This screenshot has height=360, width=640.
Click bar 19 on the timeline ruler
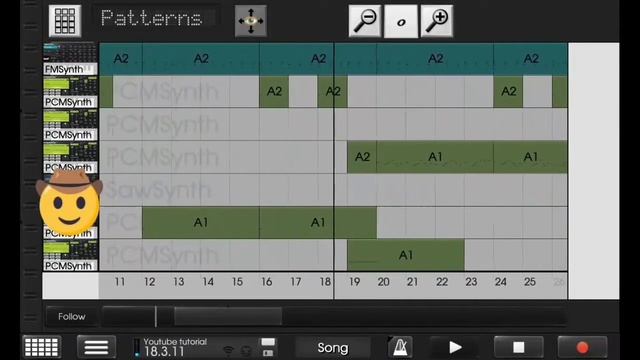tap(354, 282)
